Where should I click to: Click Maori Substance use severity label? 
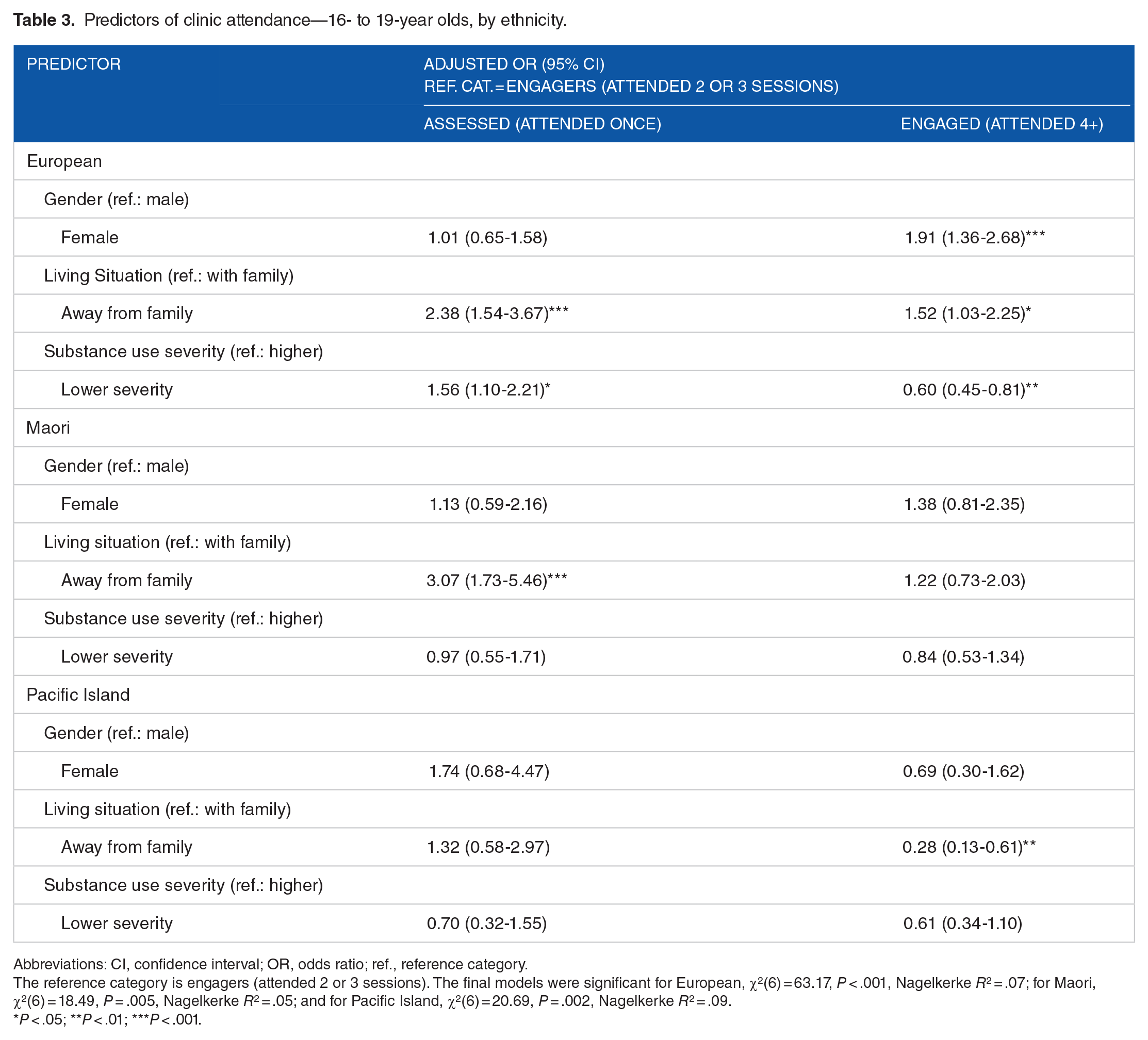(184, 618)
